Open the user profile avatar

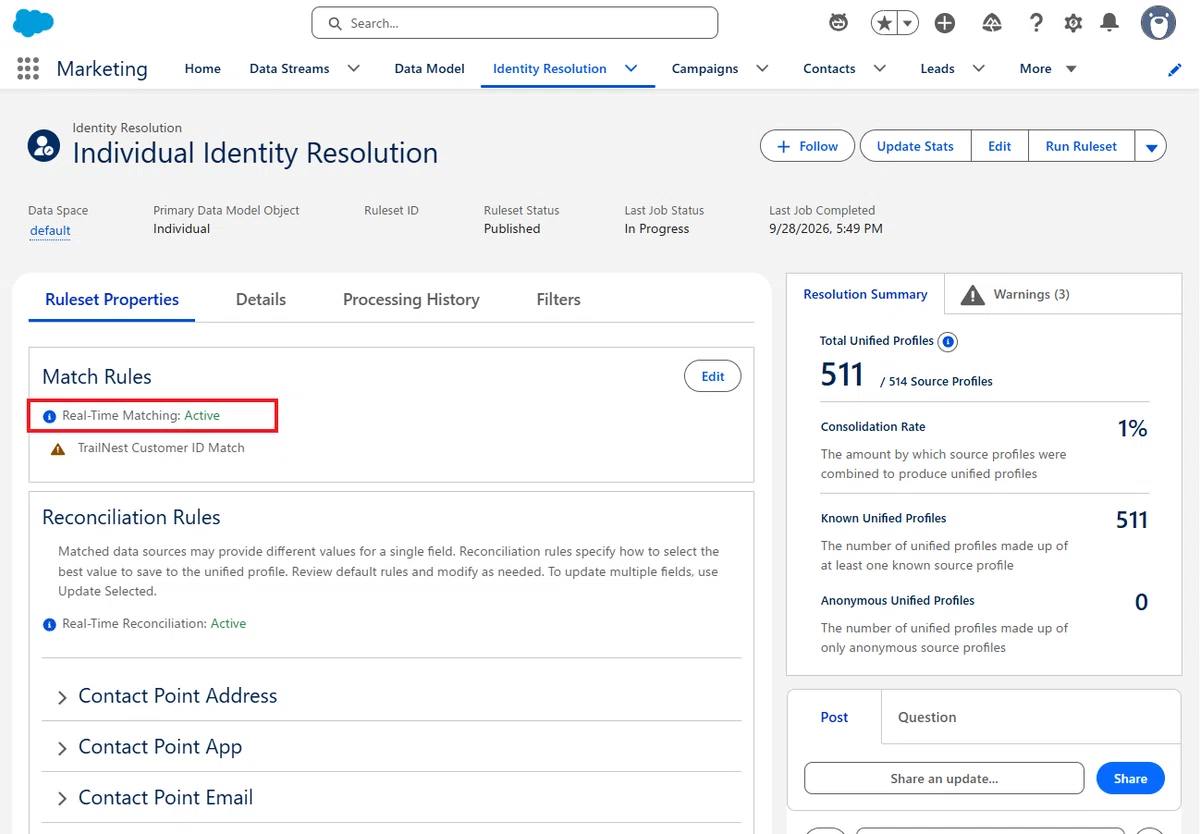pyautogui.click(x=1158, y=23)
